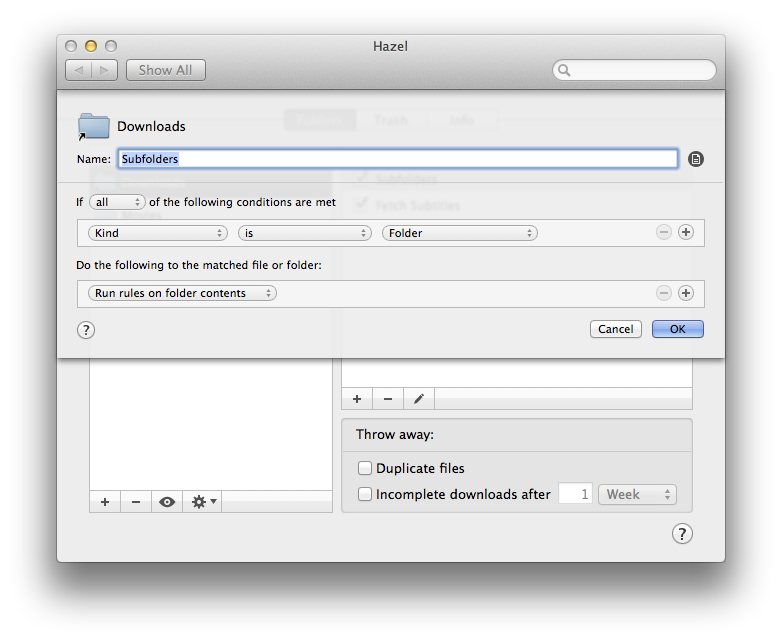Click the Hazel search field
Image resolution: width=782 pixels, height=641 pixels.
pyautogui.click(x=634, y=70)
